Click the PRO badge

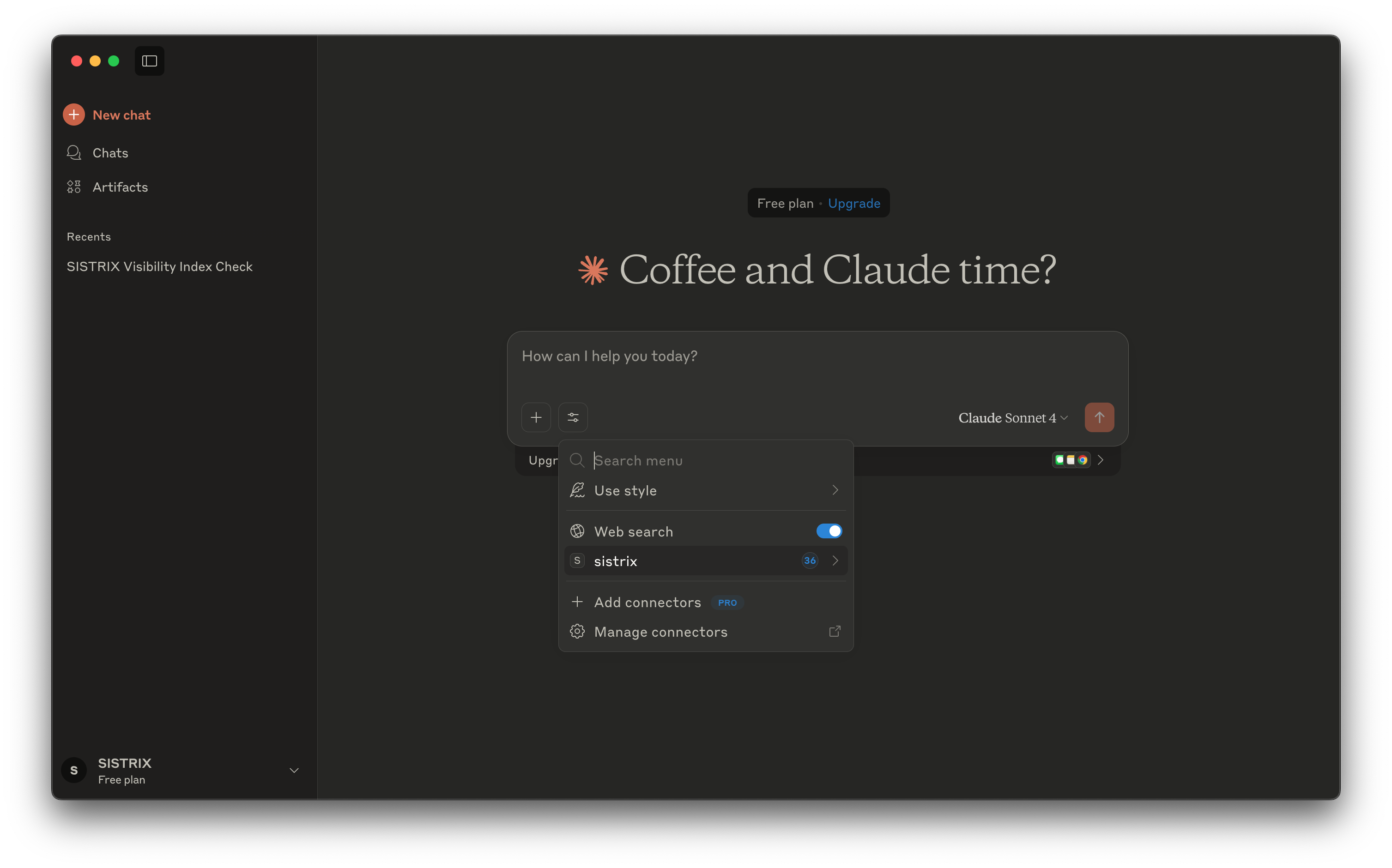726,603
